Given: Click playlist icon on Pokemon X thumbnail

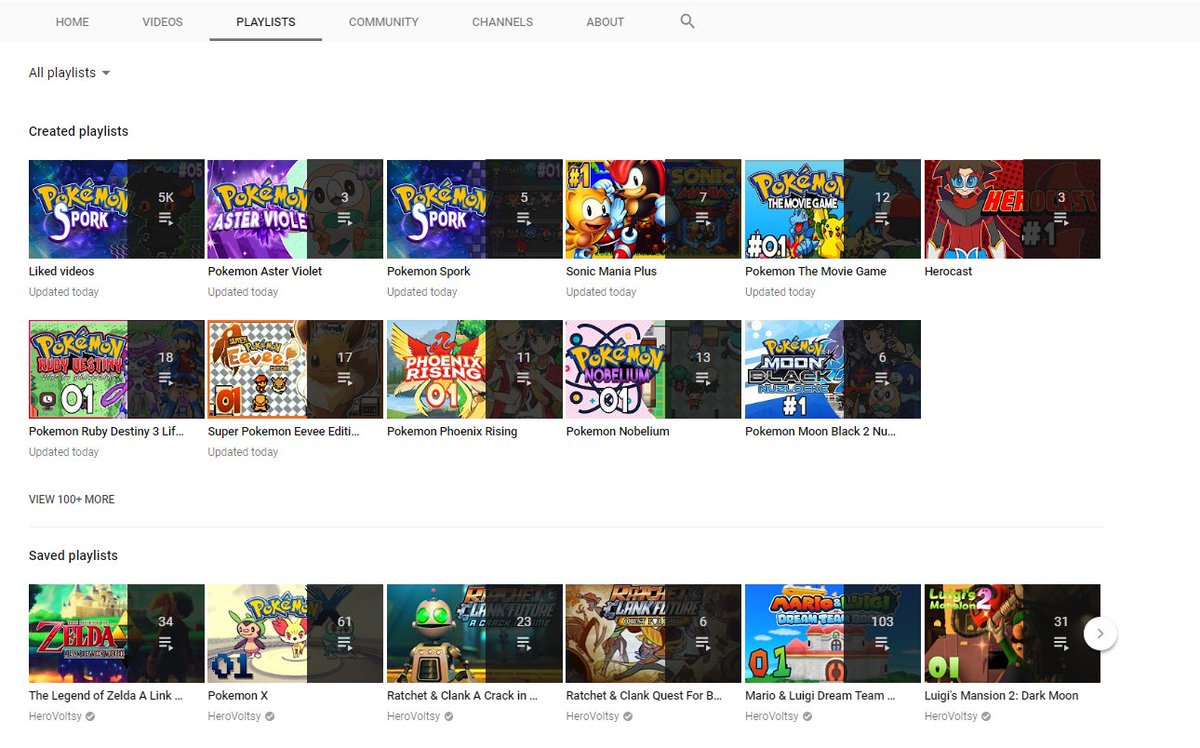Looking at the screenshot, I should [x=345, y=642].
